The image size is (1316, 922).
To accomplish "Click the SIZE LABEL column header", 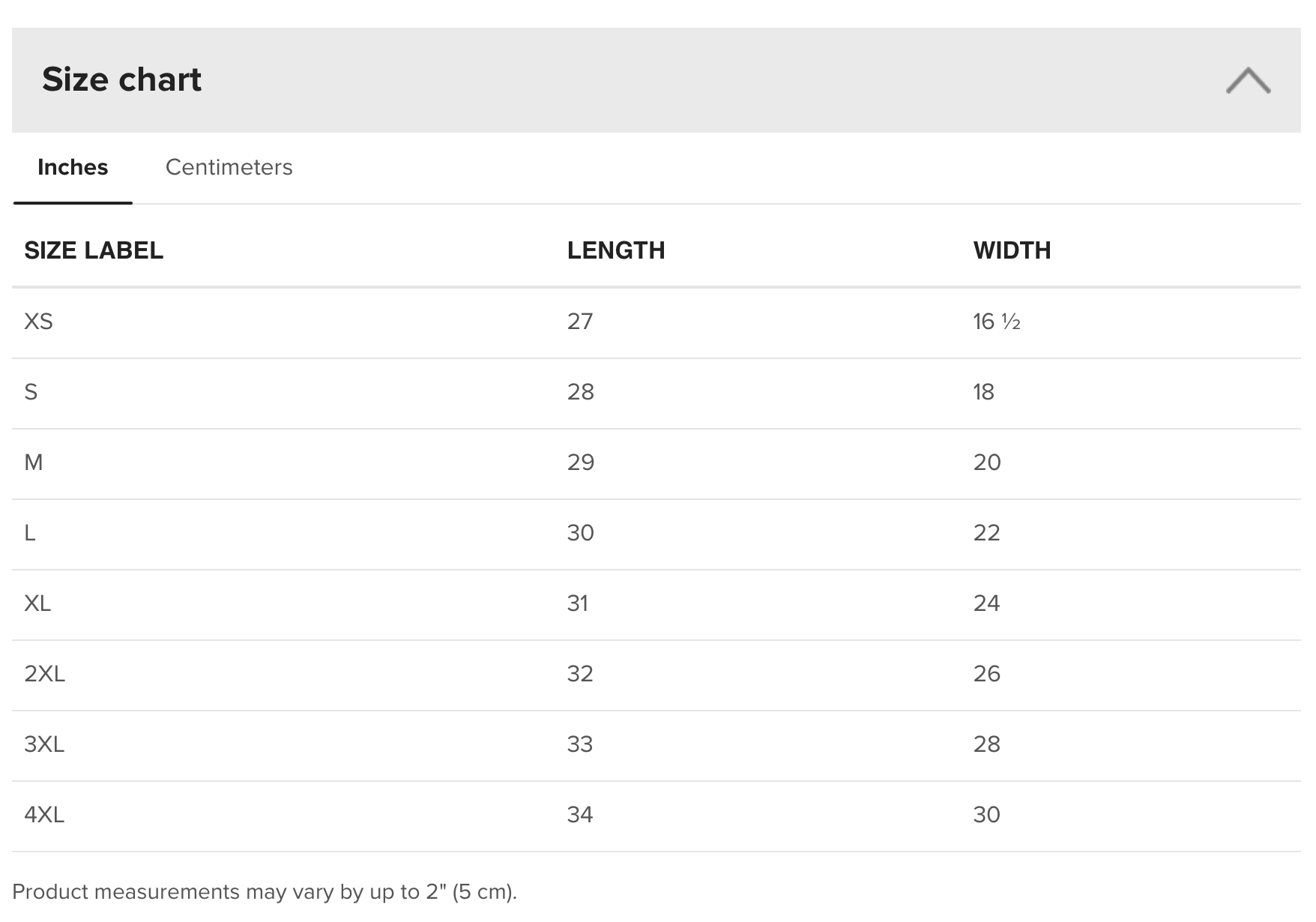I will click(94, 250).
